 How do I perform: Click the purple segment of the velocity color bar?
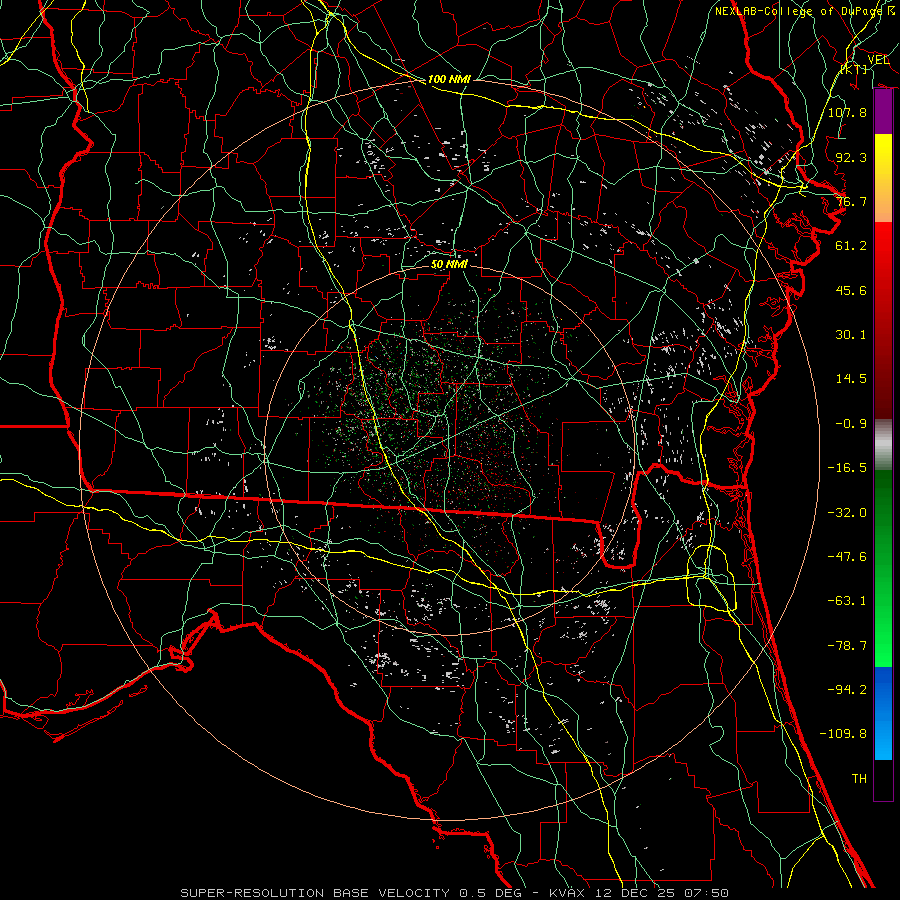click(x=883, y=112)
